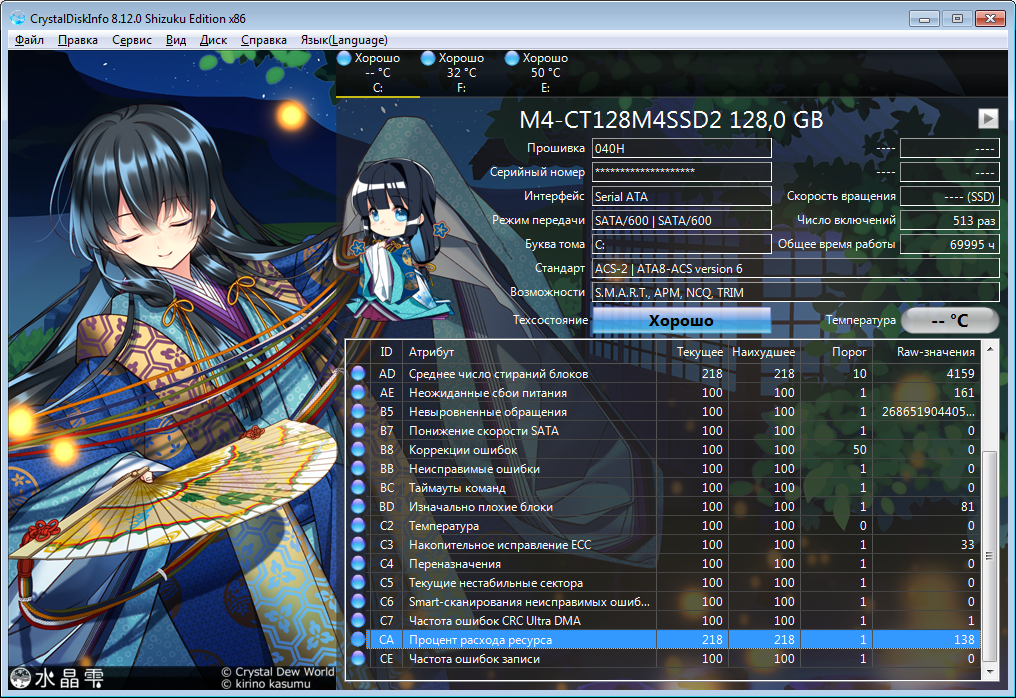This screenshot has height=698, width=1016.
Task: Open the Язык(Language) menu
Action: pos(344,40)
